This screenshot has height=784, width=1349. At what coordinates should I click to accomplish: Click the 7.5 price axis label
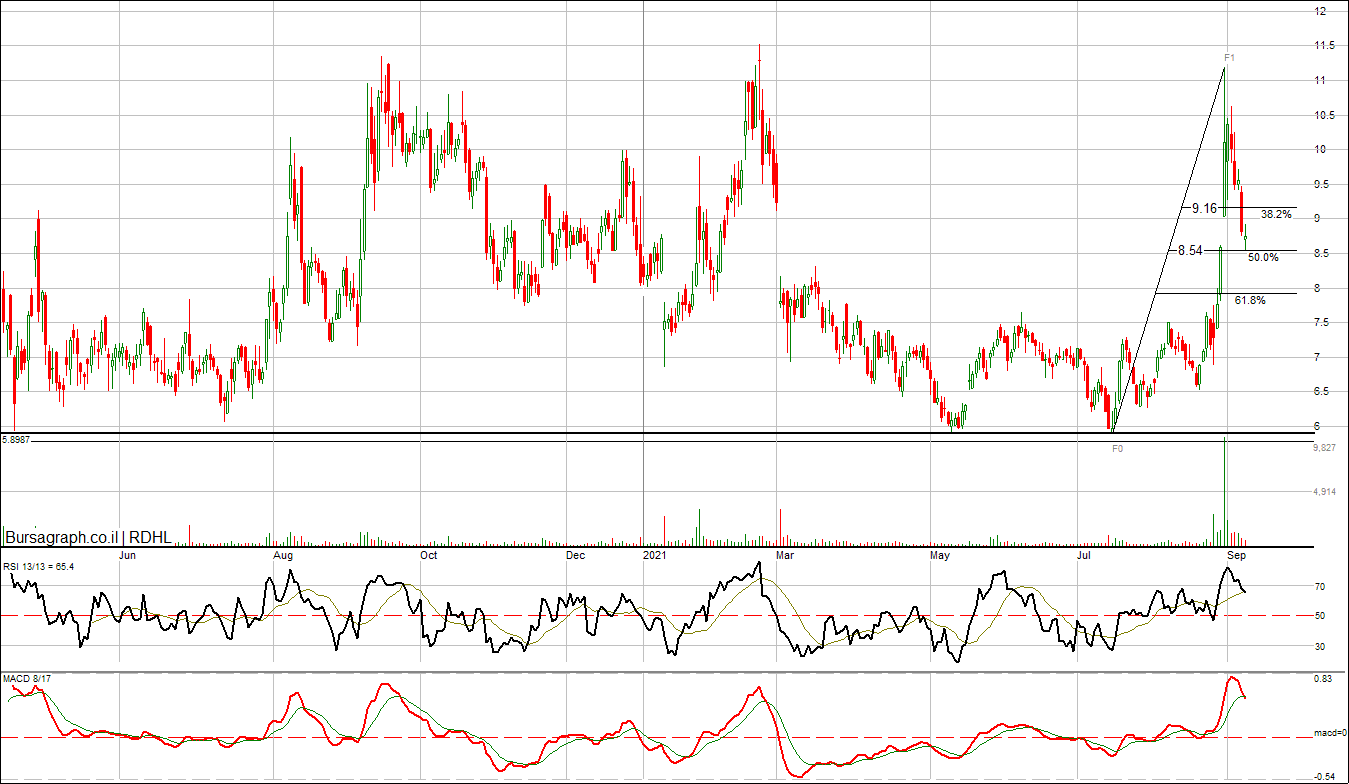coord(1320,322)
